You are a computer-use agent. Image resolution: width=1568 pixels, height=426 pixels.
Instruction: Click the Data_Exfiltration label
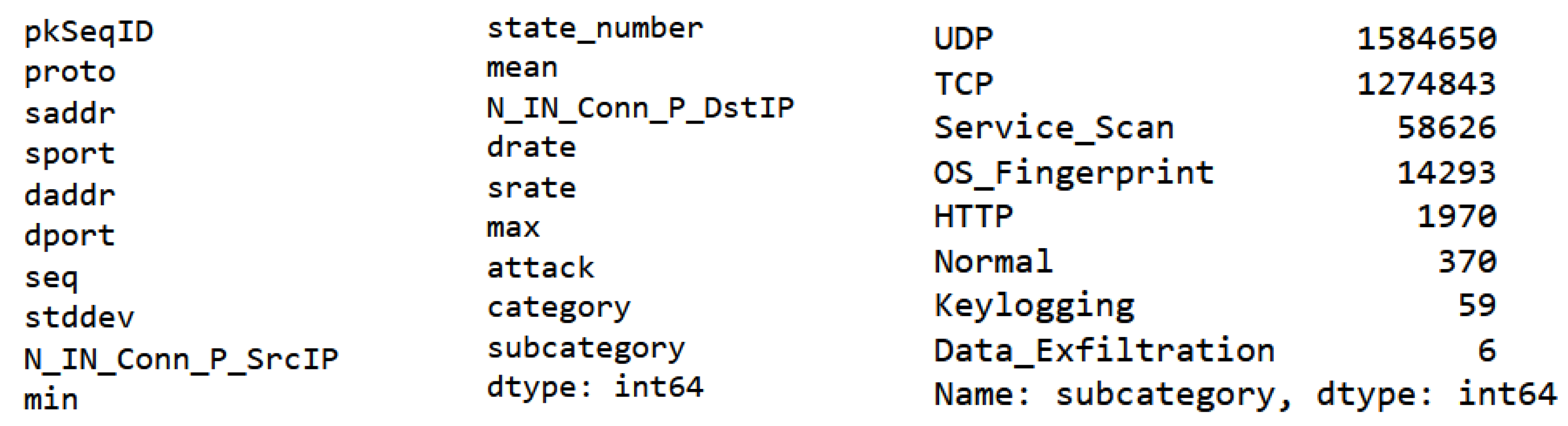(x=1104, y=351)
